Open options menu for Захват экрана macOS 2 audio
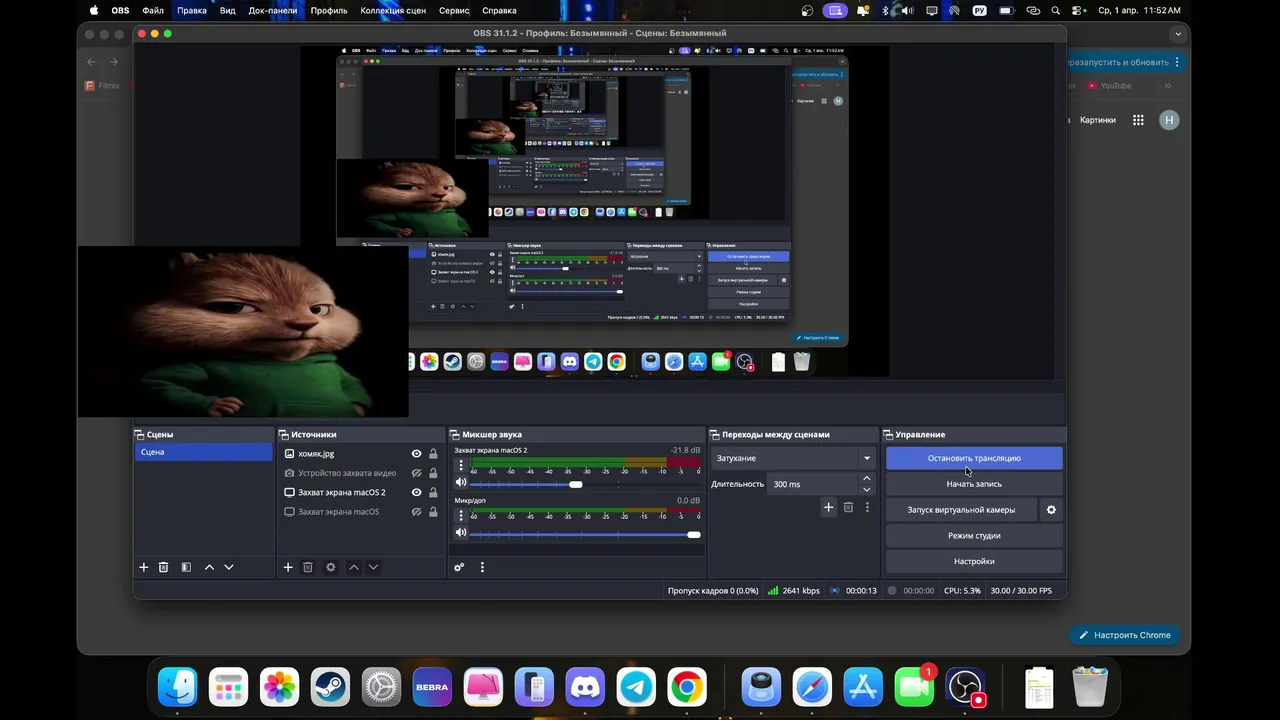Viewport: 1280px width, 720px height. tap(461, 466)
